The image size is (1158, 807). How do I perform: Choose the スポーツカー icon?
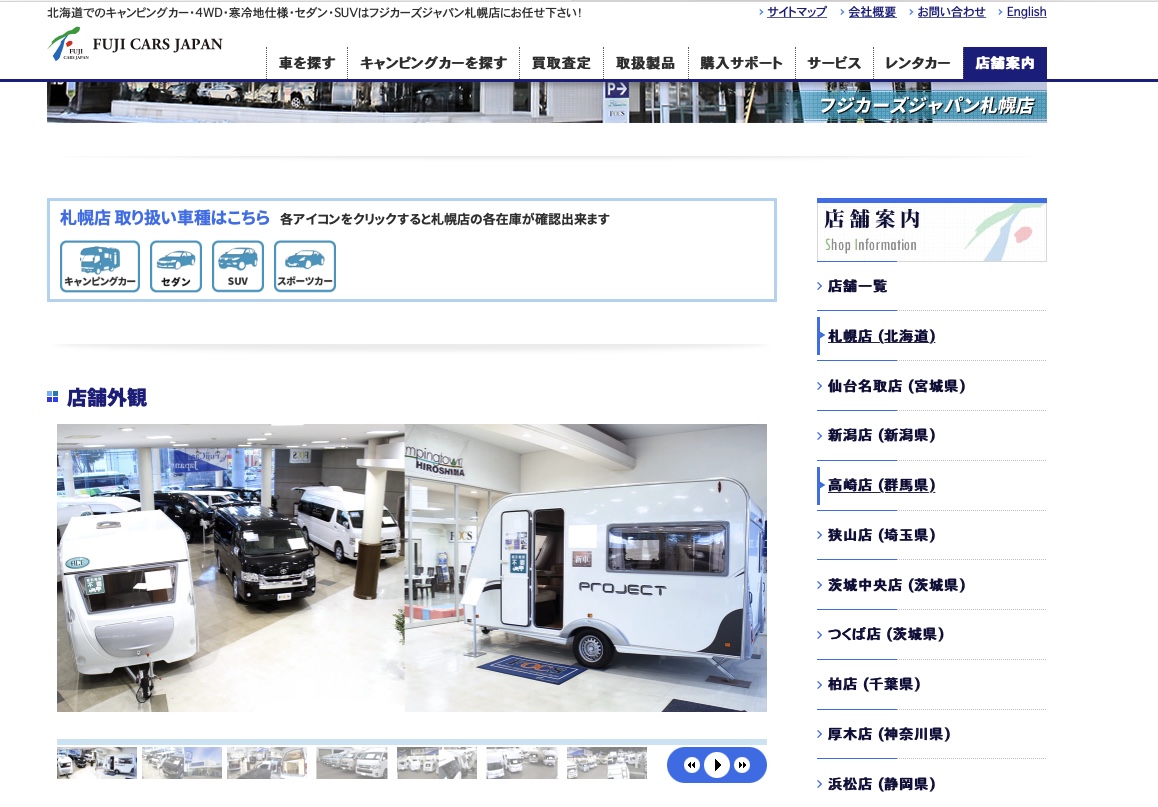click(305, 266)
